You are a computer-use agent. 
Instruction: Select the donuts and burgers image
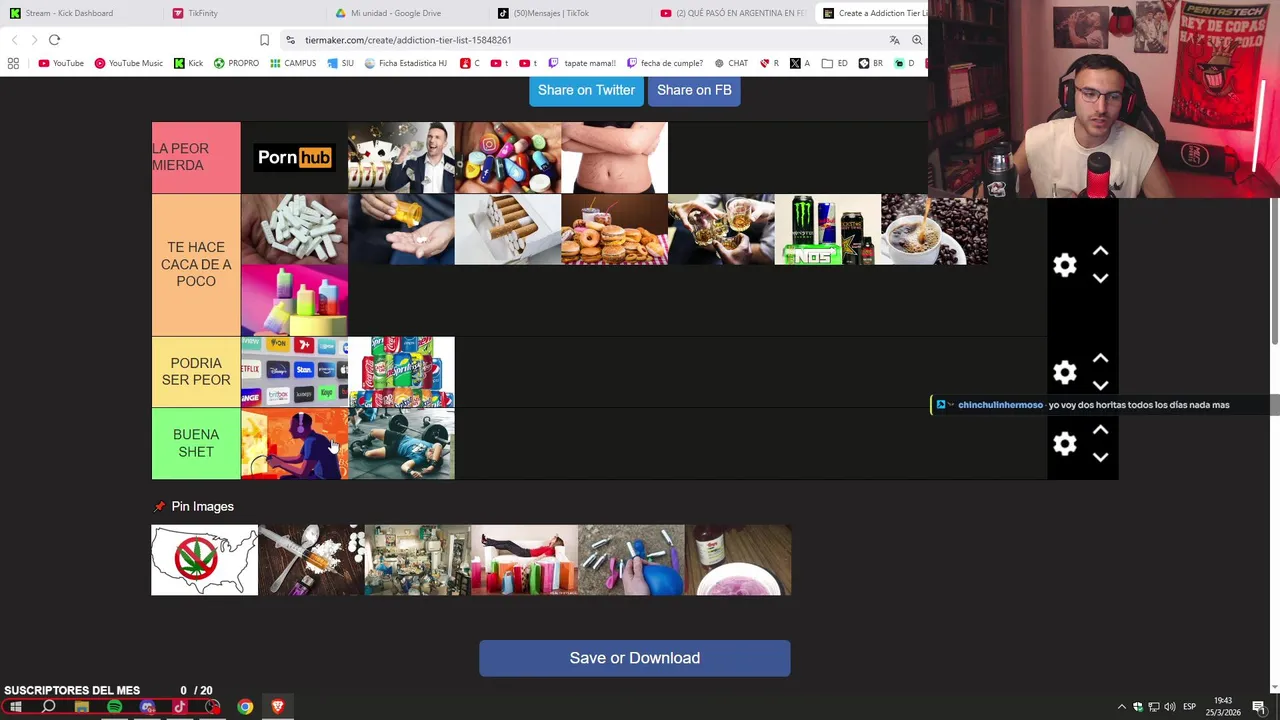[x=614, y=229]
